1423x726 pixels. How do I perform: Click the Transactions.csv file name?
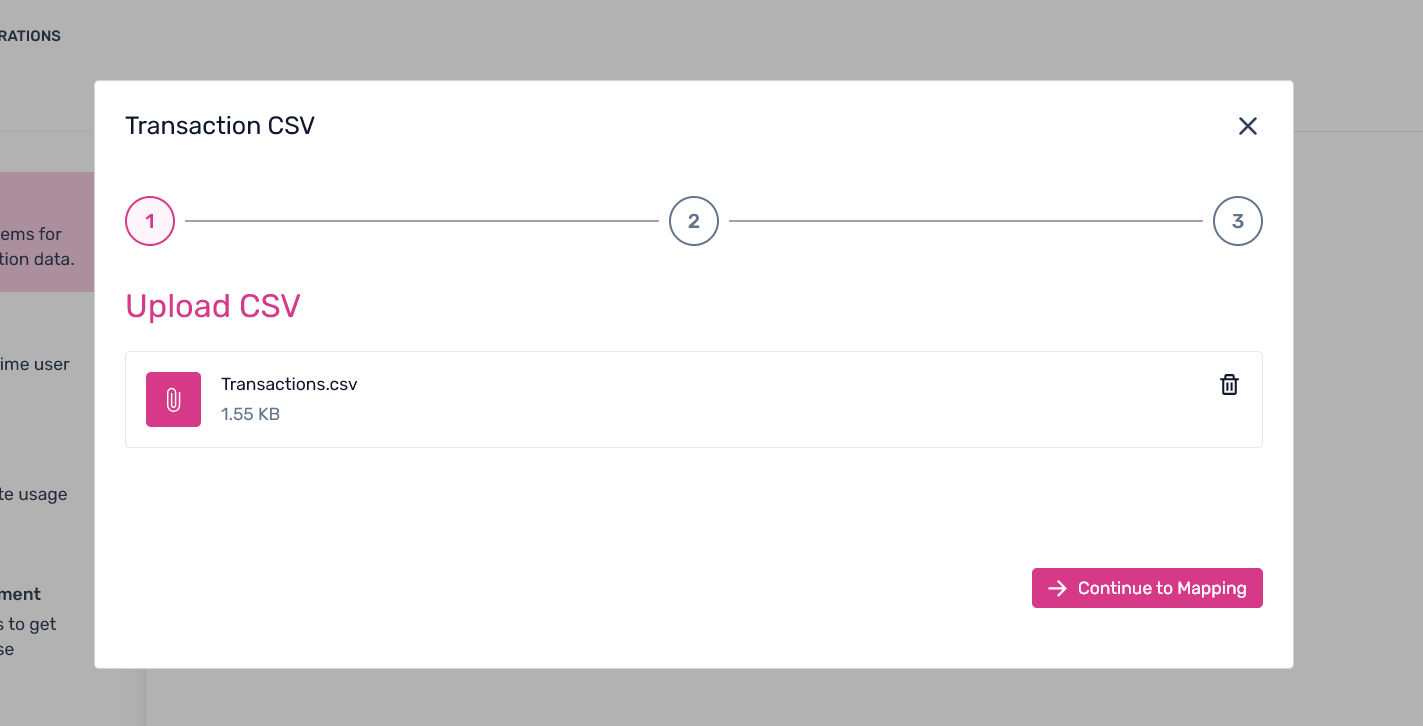pyautogui.click(x=289, y=385)
